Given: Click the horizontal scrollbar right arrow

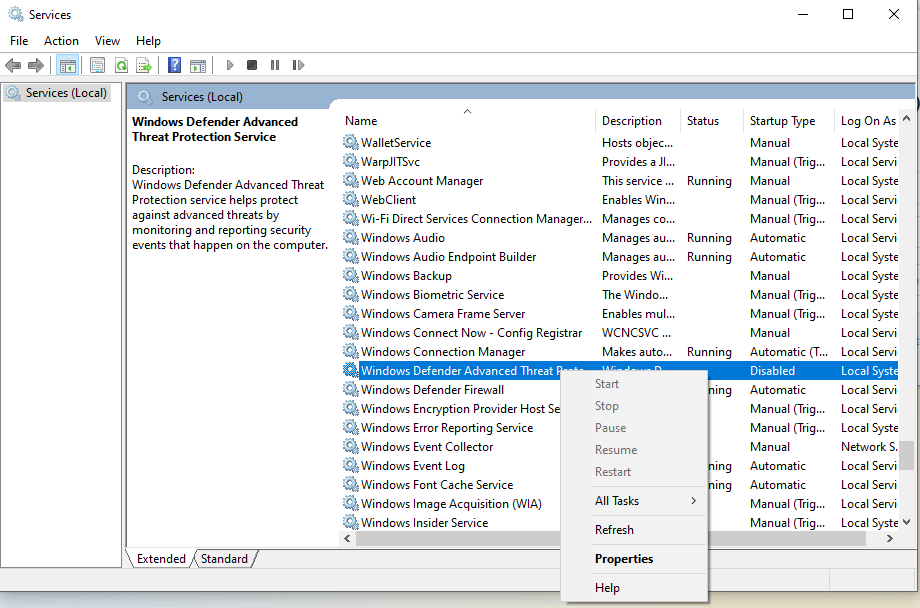Looking at the screenshot, I should click(890, 538).
